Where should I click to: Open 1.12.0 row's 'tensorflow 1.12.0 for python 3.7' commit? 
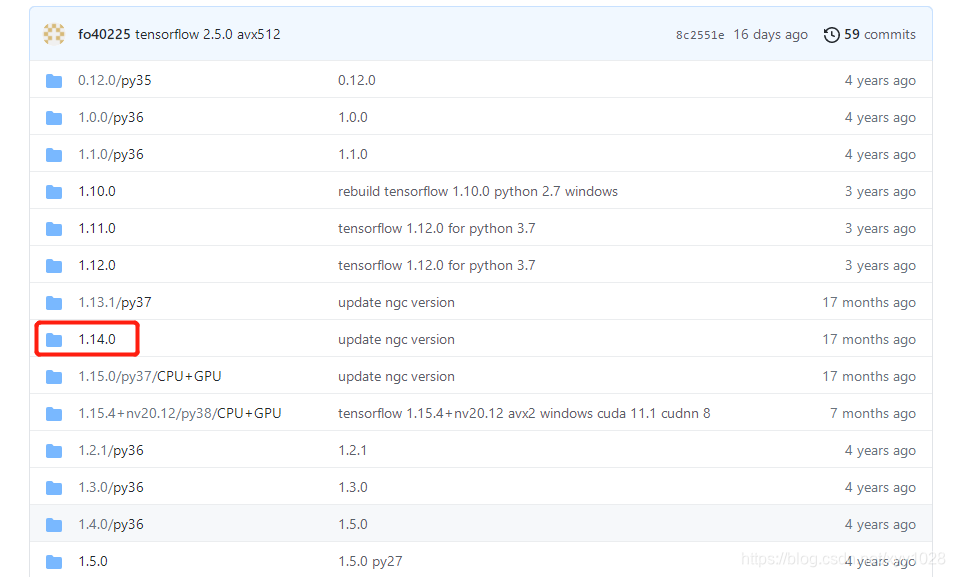[437, 266]
